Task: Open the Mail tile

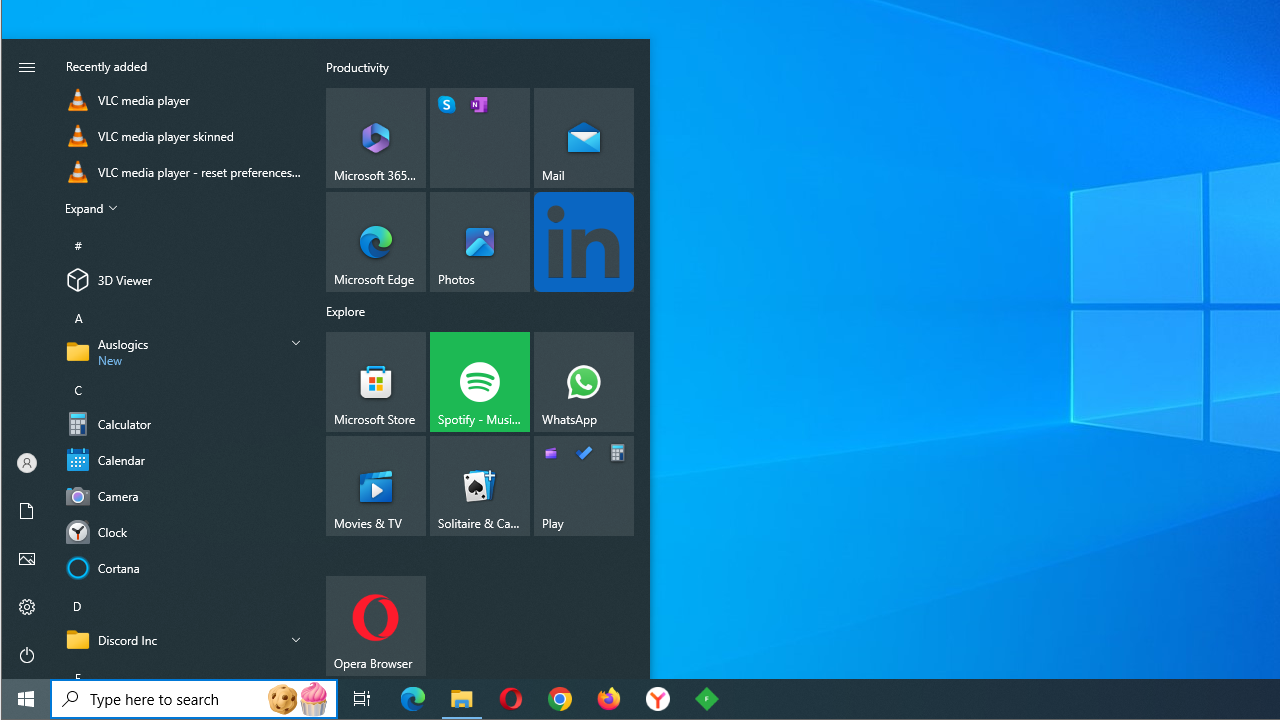Action: click(584, 138)
